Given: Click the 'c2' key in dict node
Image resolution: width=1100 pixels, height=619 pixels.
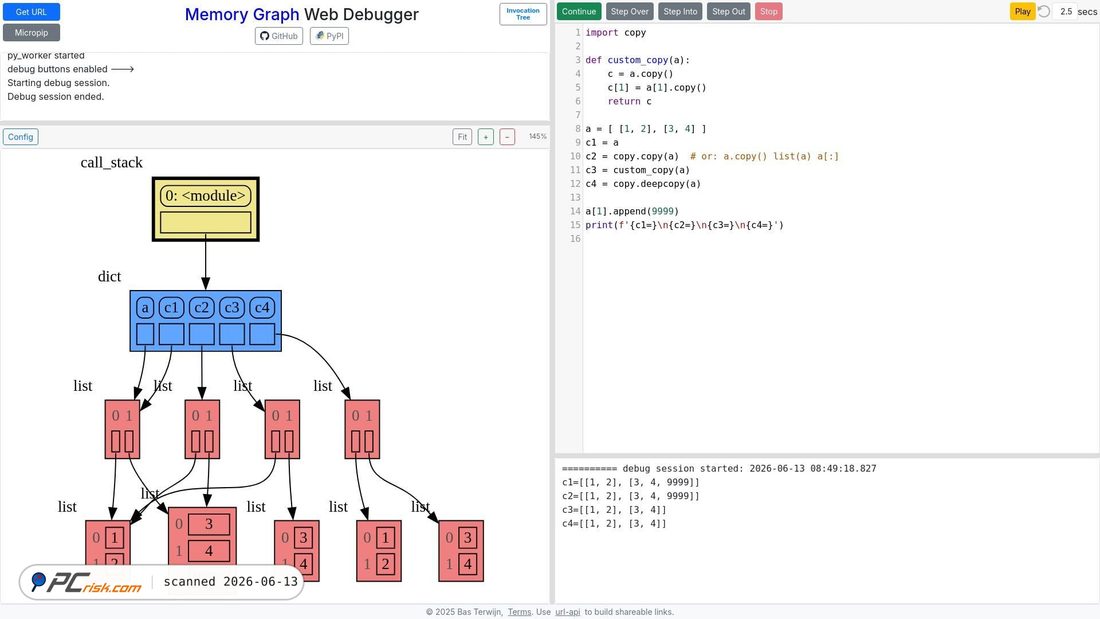Looking at the screenshot, I should pos(201,307).
